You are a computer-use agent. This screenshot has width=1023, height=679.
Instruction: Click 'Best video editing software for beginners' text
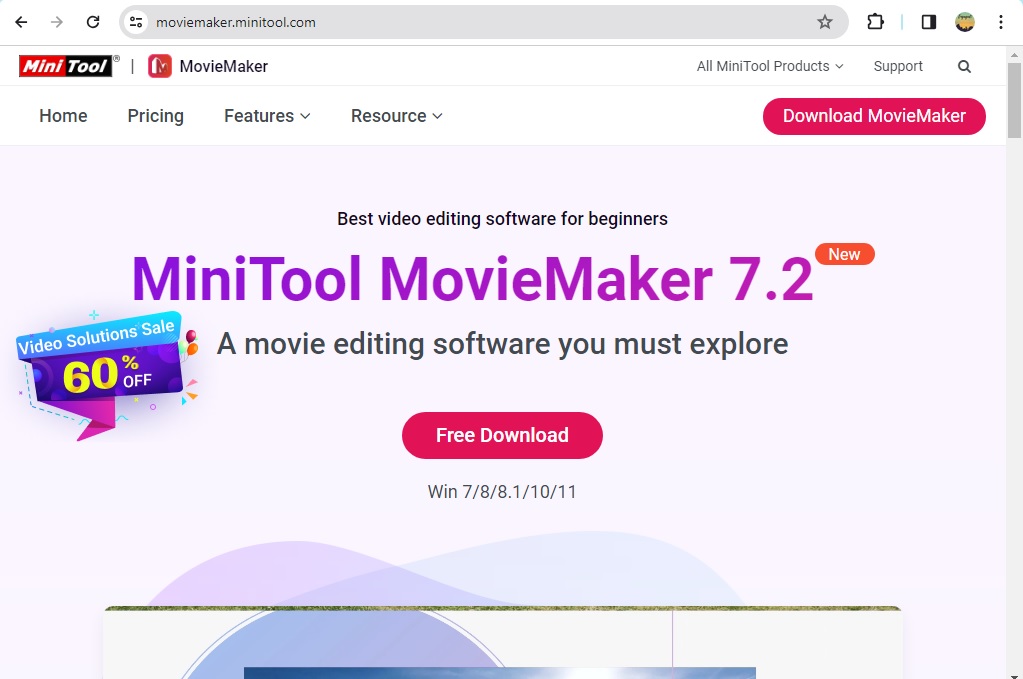[x=502, y=219]
